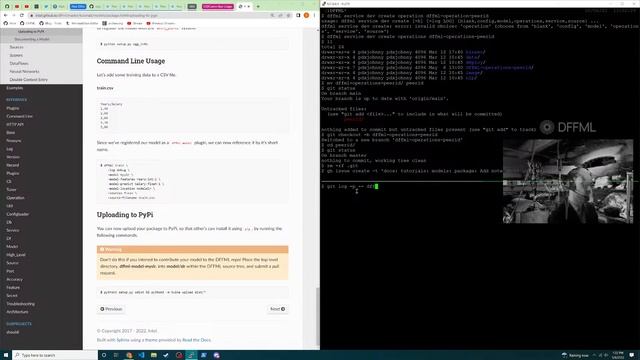The height and width of the screenshot is (360, 640).
Task: Open 'Examples' in the docs sidebar
Action: [14, 88]
